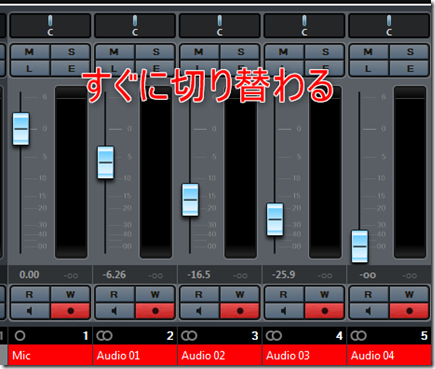Toggle monitor speaker icon on Audio 04
Viewport: 435px width, 369px height.
369,311
